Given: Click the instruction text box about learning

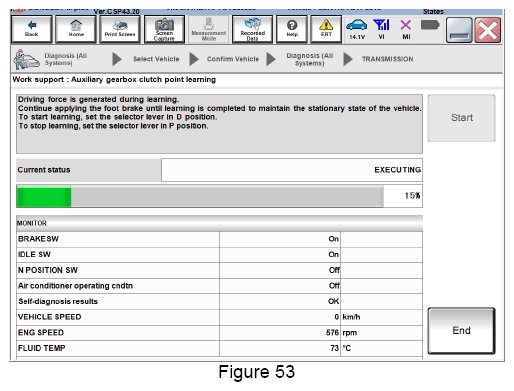Looking at the screenshot, I should pyautogui.click(x=219, y=124).
